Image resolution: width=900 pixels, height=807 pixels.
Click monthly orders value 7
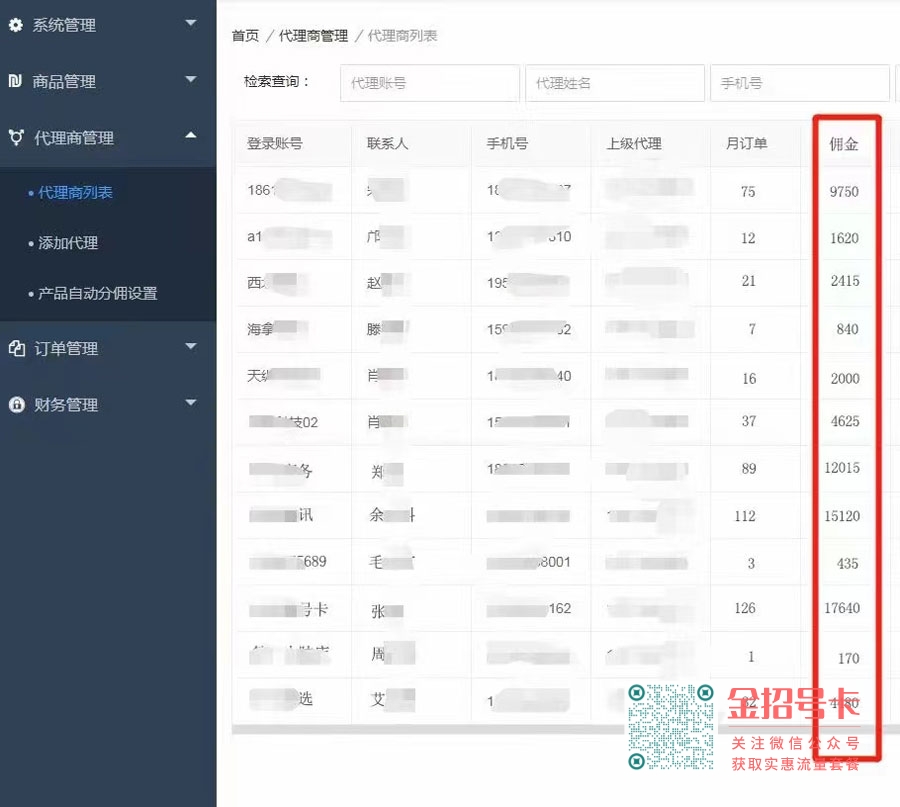tap(752, 329)
